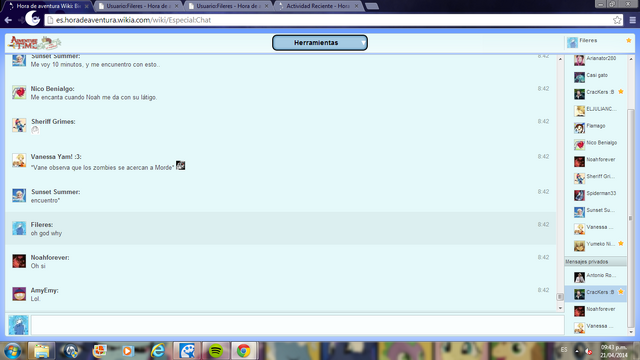Click the Adventure Time wiki logo

35,42
